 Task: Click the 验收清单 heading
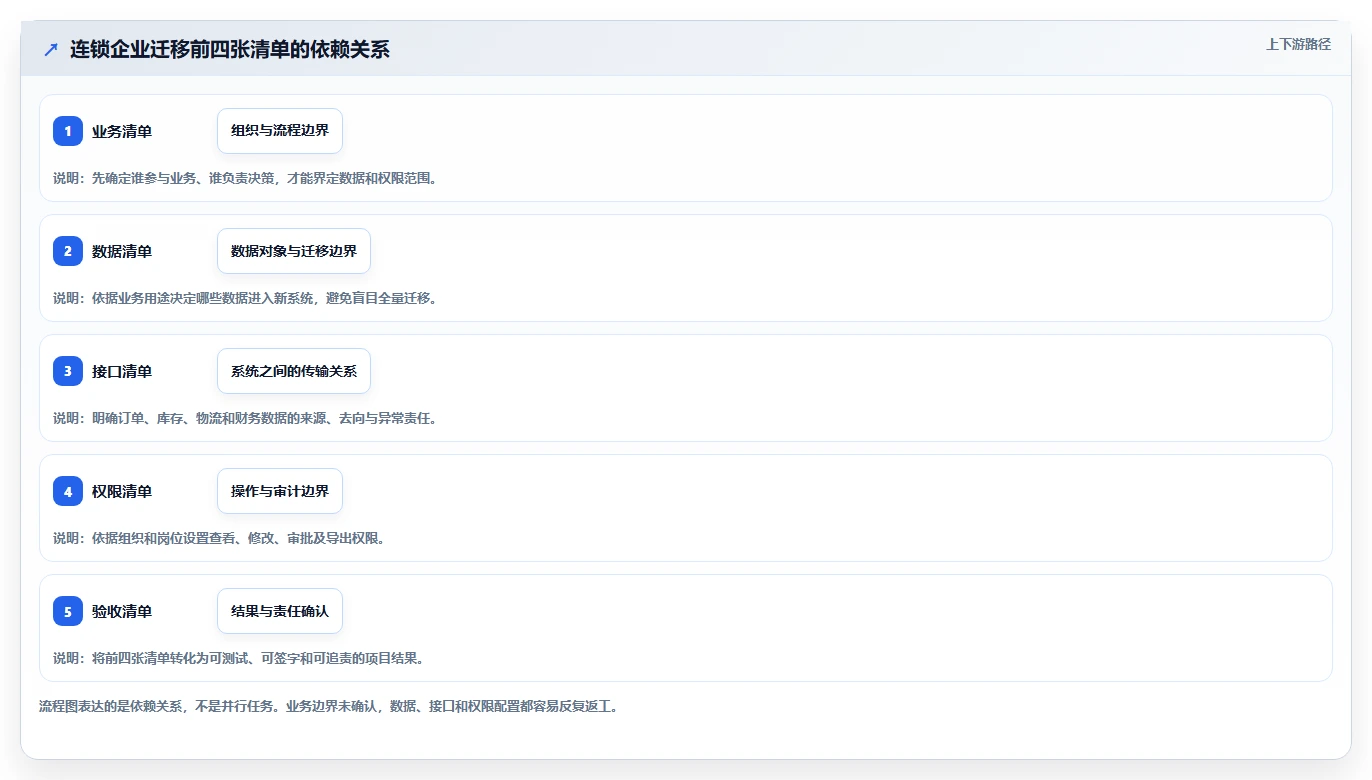click(x=122, y=611)
